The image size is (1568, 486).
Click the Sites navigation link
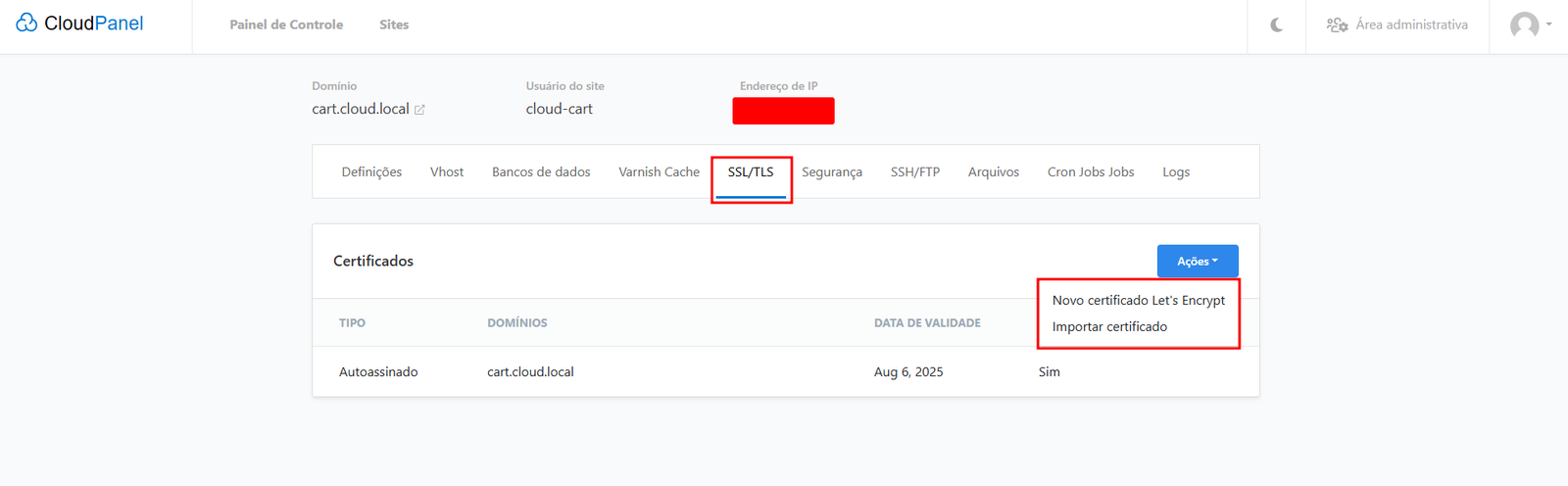394,25
